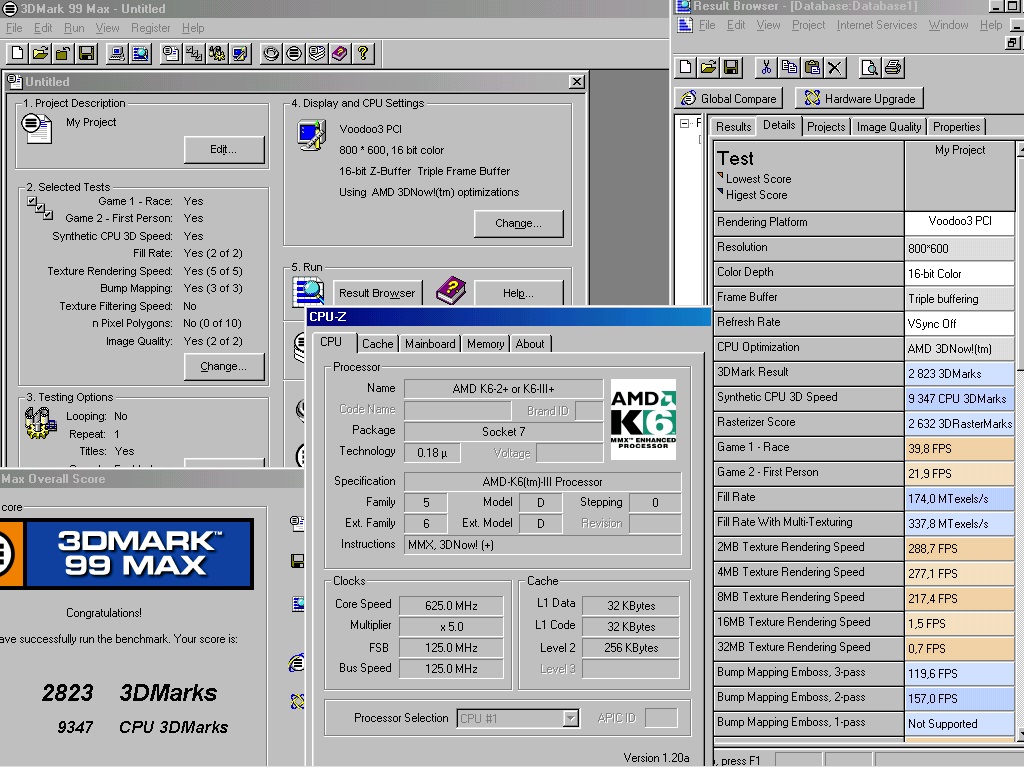This screenshot has width=1024, height=768.
Task: Click the Result Browser magnifier icon in Run section
Action: click(x=308, y=291)
